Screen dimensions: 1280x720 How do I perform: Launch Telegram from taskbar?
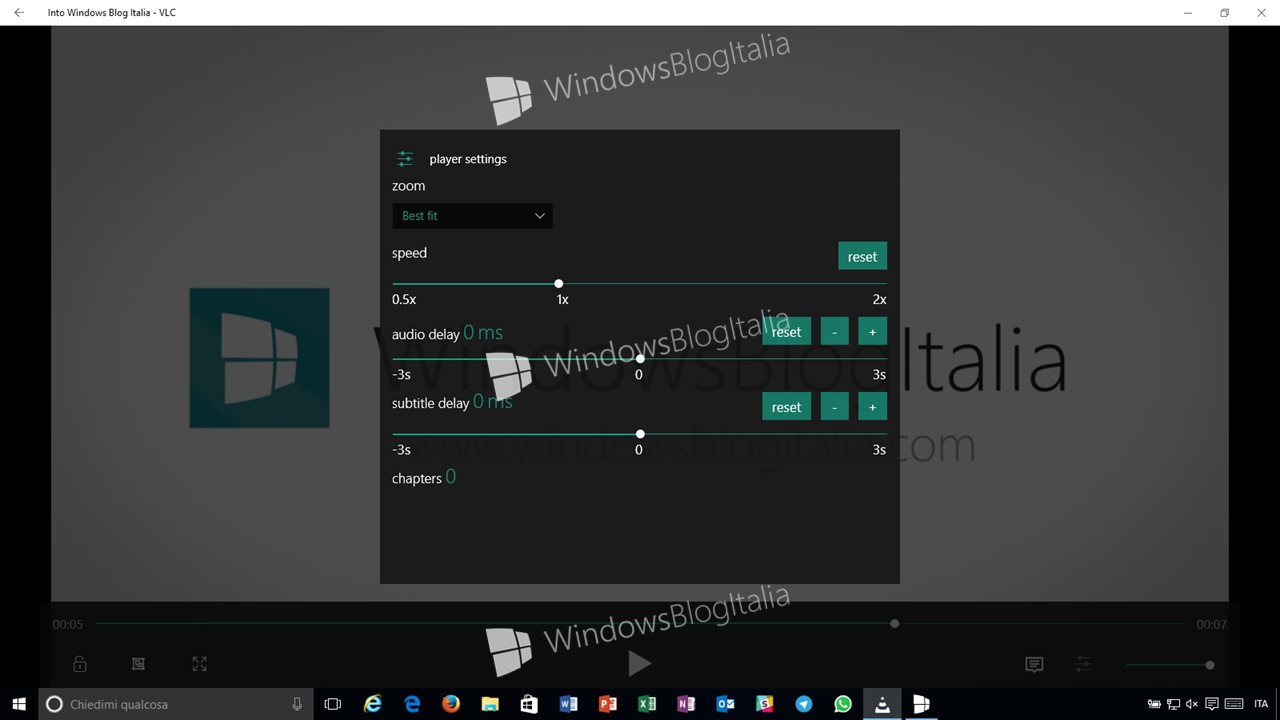803,704
